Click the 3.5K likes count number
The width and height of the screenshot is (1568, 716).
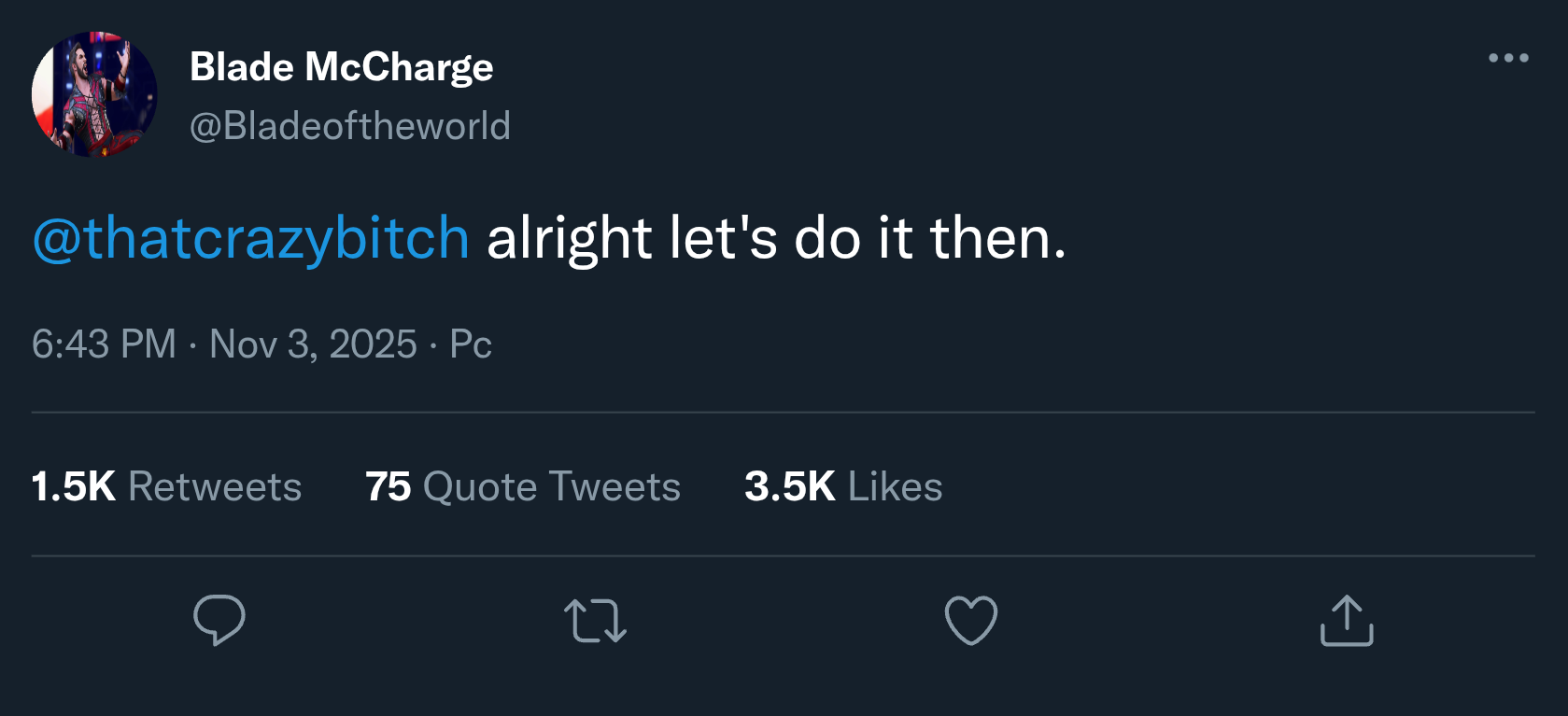point(789,486)
